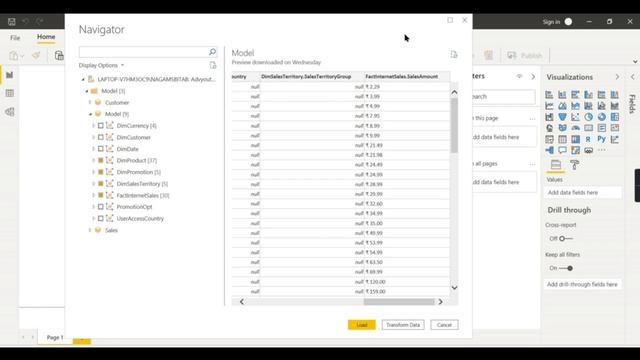Select the Map visual
The height and width of the screenshot is (360, 640).
point(549,128)
